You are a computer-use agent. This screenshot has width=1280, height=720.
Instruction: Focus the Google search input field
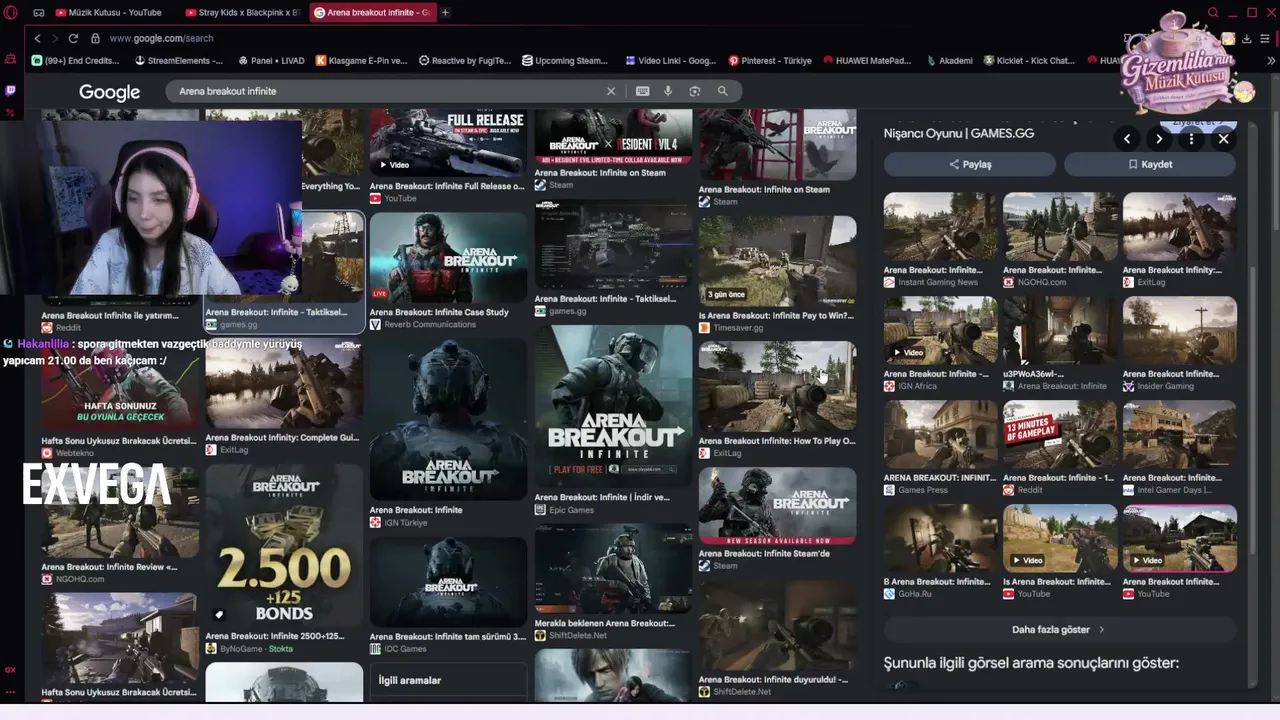pos(390,91)
